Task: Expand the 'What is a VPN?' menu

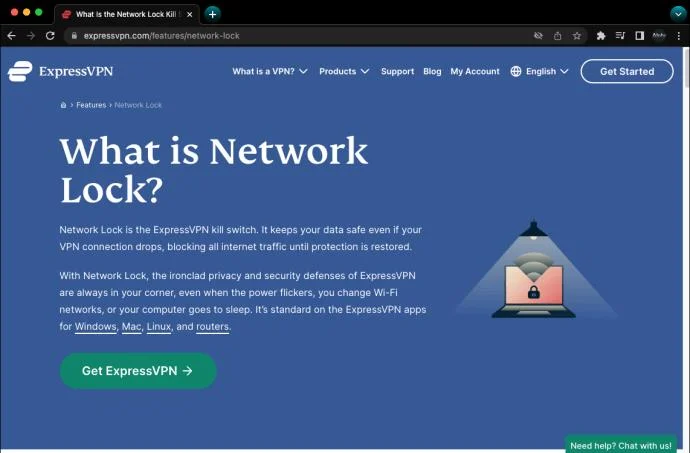Action: tap(270, 71)
